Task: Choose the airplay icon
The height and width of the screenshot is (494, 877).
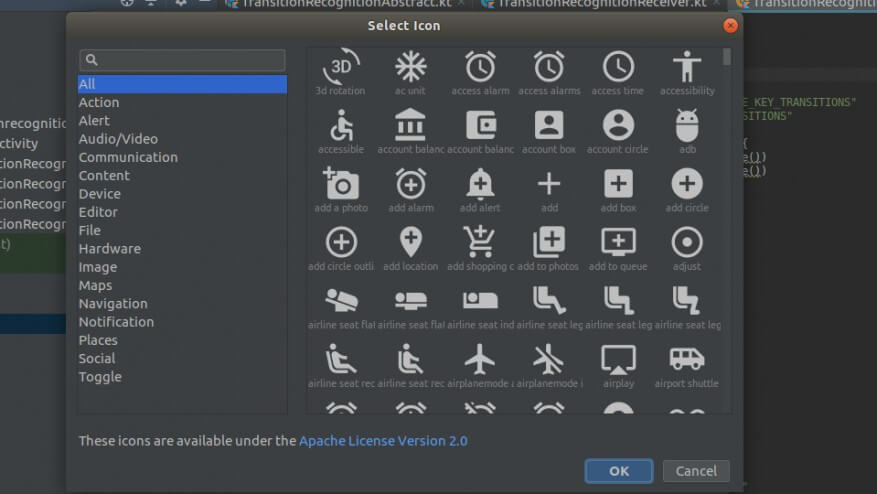Action: (618, 359)
